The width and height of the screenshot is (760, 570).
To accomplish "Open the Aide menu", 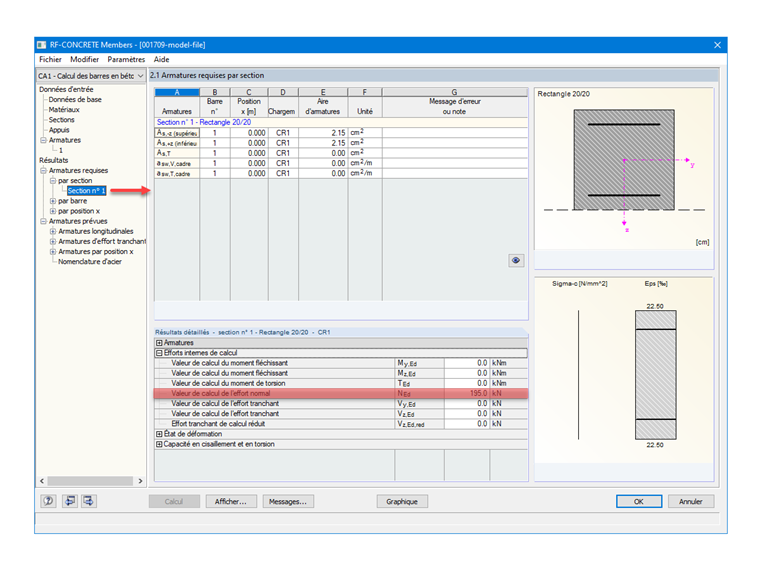I will 161,59.
